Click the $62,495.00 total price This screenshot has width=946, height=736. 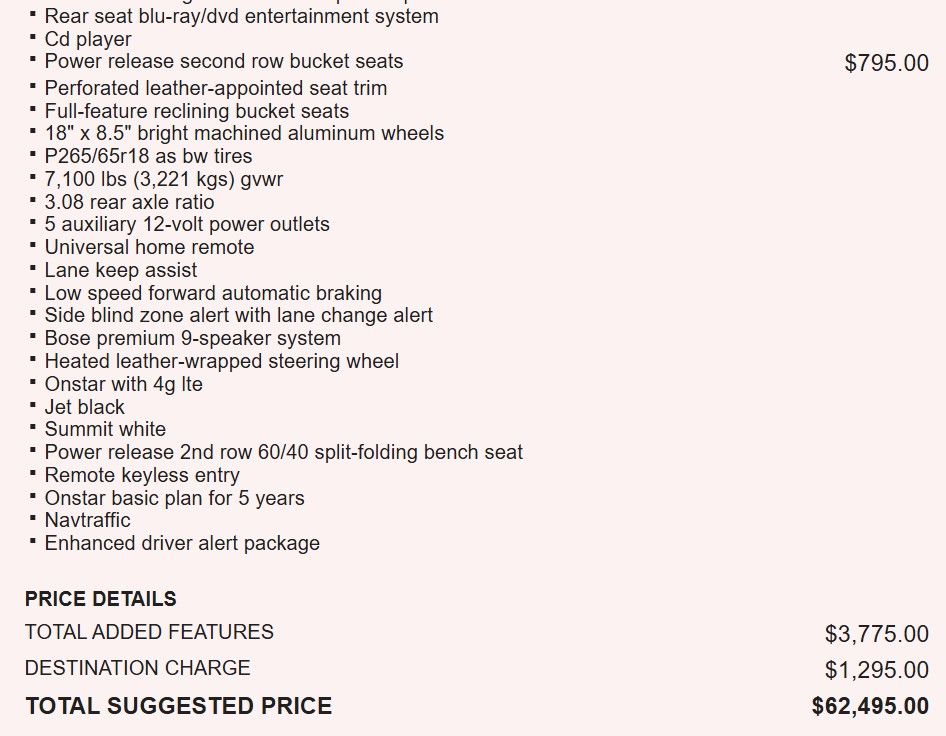coord(870,706)
